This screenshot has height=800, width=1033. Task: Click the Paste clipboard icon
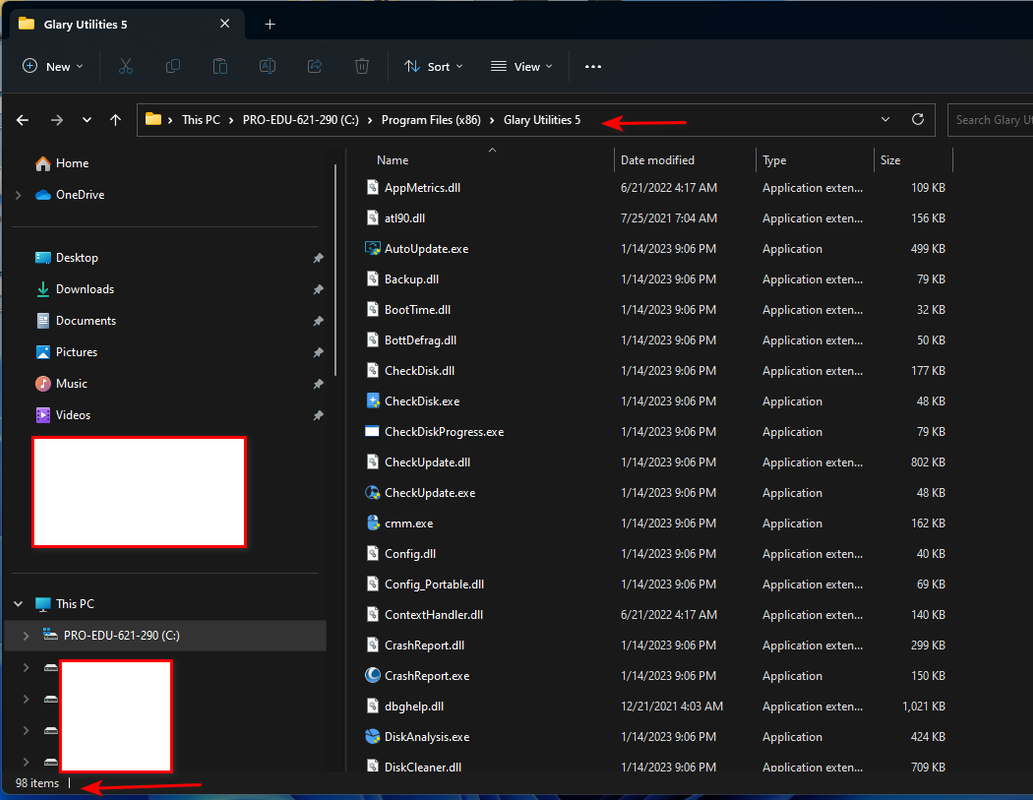[x=220, y=67]
